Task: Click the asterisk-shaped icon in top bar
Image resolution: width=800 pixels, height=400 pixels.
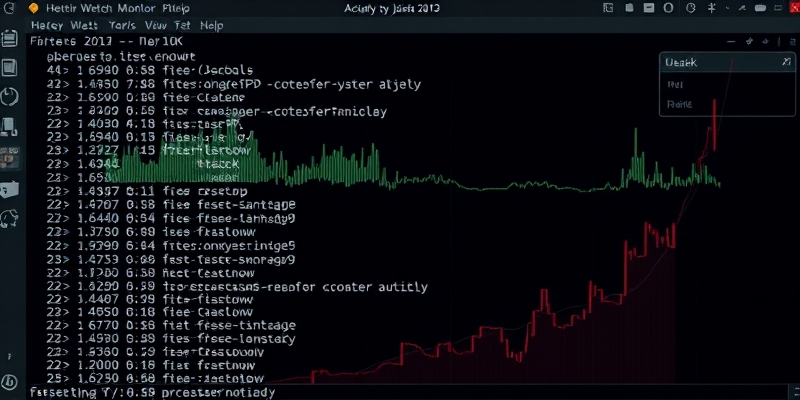Action: click(712, 8)
